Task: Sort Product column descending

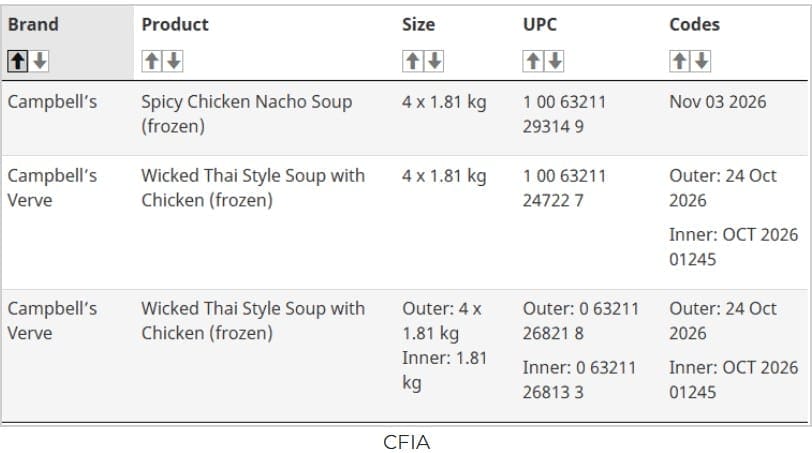Action: click(x=173, y=61)
